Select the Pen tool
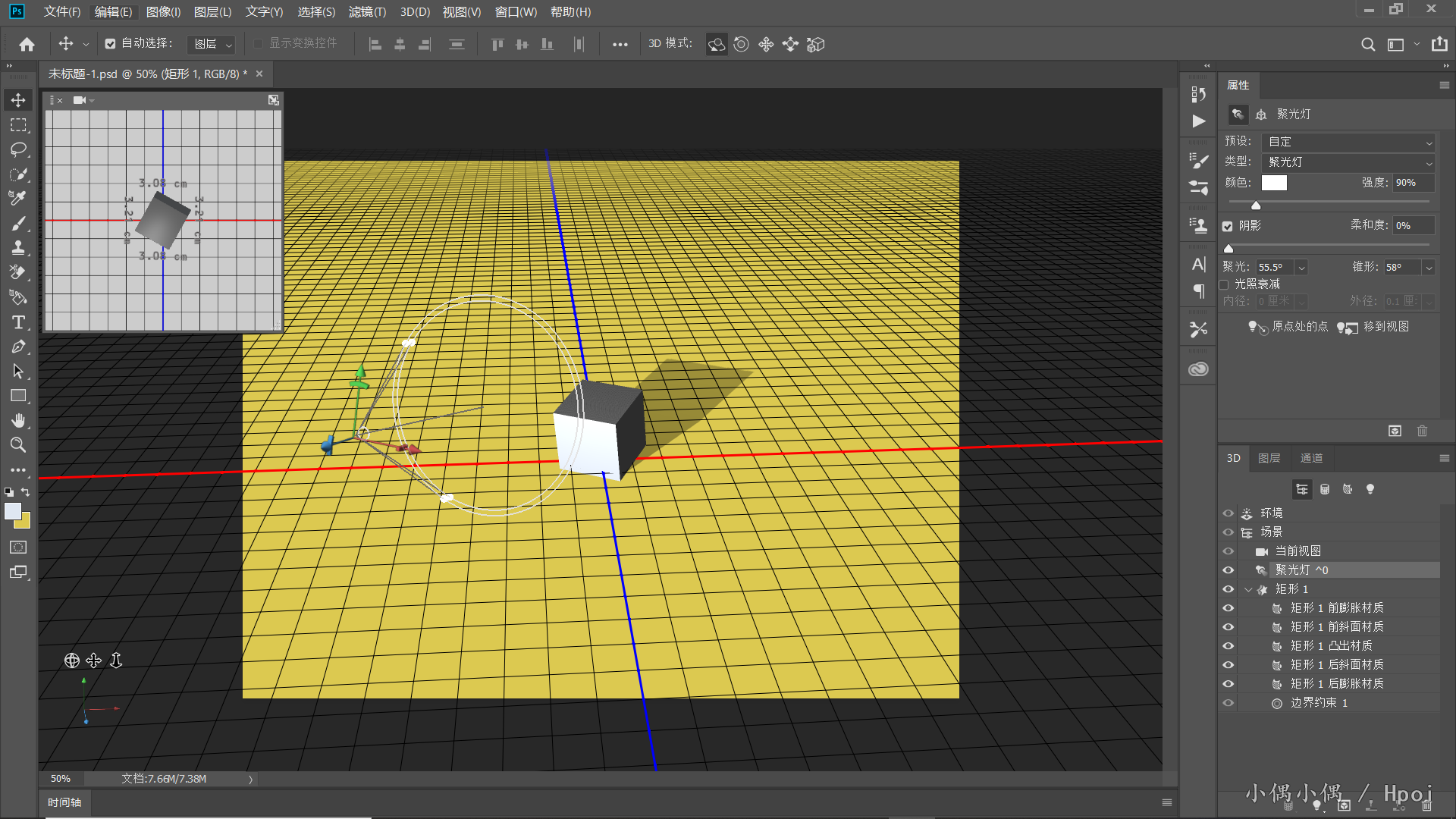Screen dimensions: 1456x819 (18, 347)
